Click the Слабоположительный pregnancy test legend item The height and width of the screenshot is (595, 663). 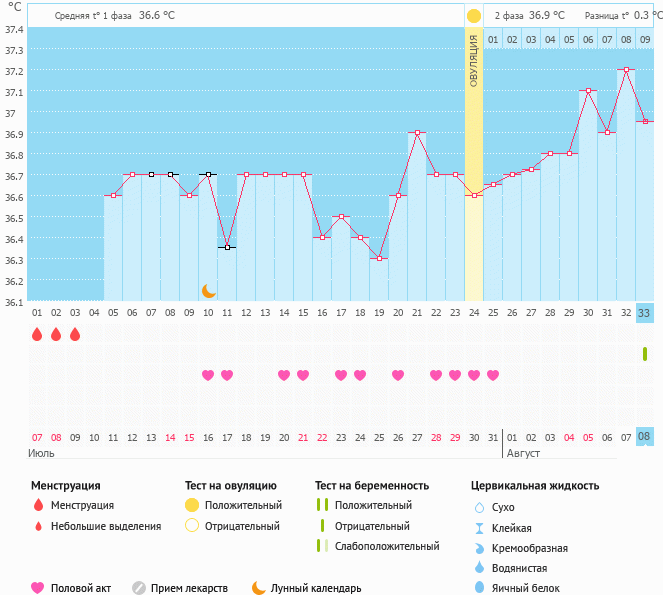pos(378,546)
